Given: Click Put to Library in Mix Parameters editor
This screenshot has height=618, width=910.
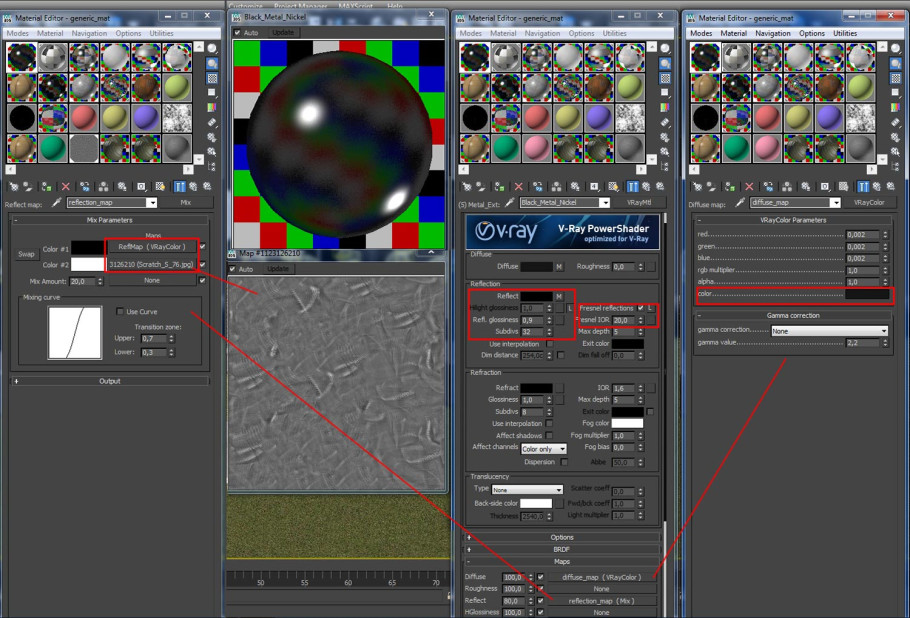Looking at the screenshot, I should pyautogui.click(x=122, y=187).
